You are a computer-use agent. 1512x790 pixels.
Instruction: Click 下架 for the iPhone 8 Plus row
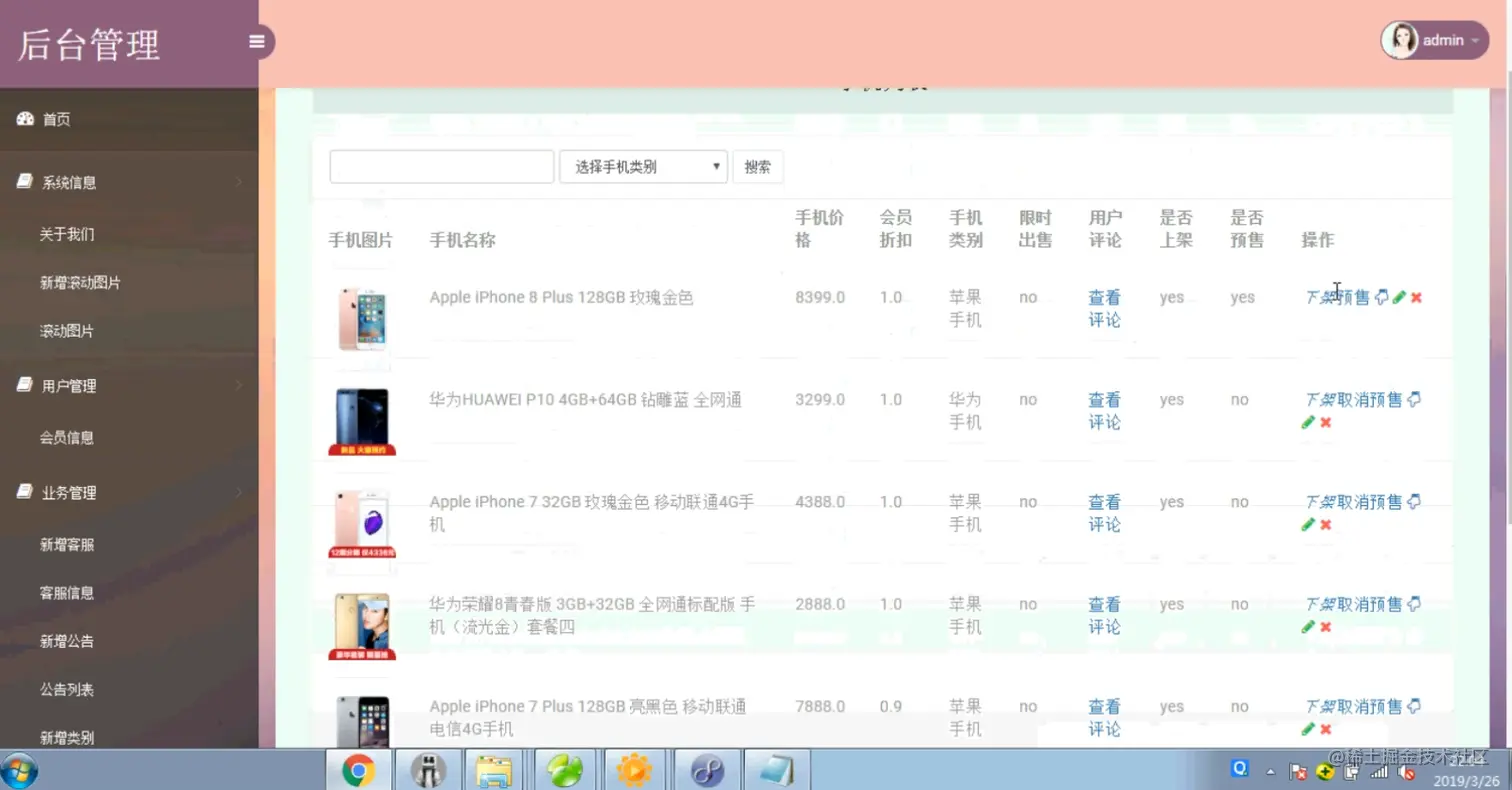[x=1320, y=297]
